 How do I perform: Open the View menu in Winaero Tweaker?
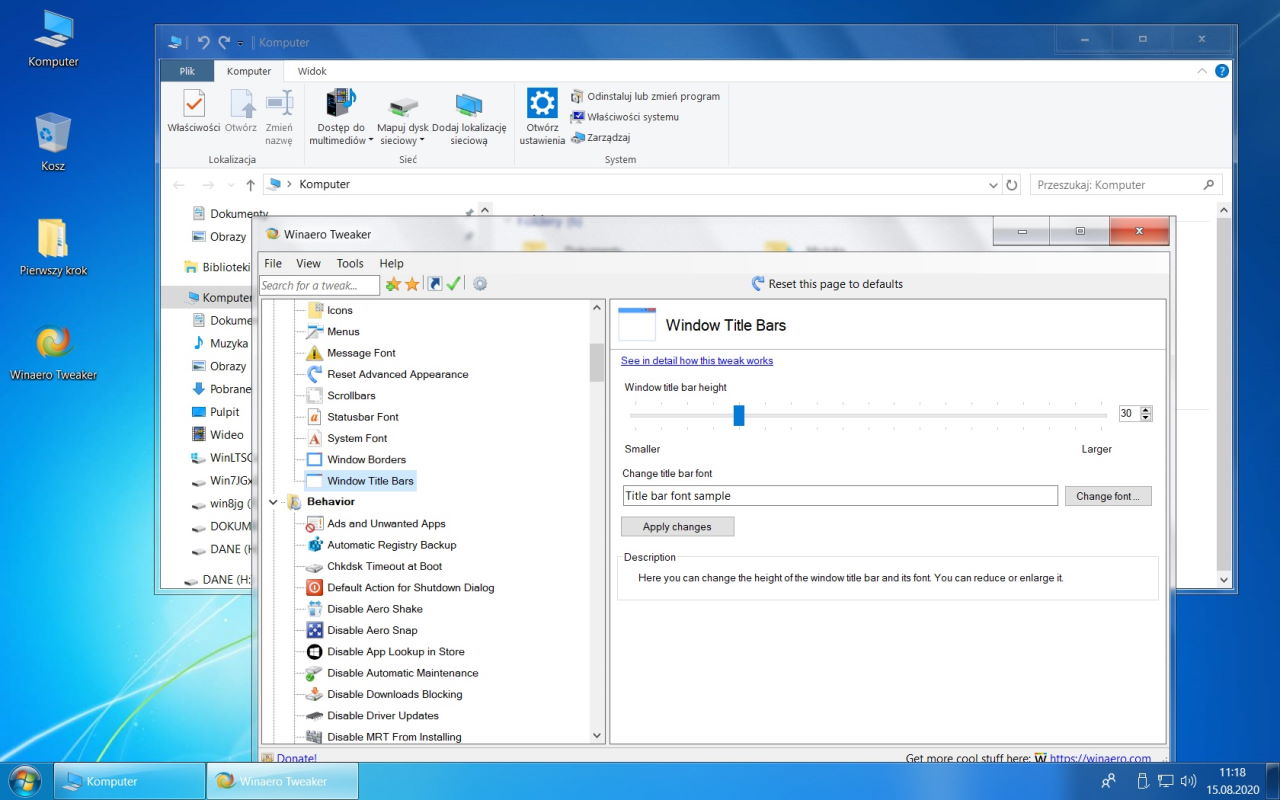pyautogui.click(x=308, y=263)
